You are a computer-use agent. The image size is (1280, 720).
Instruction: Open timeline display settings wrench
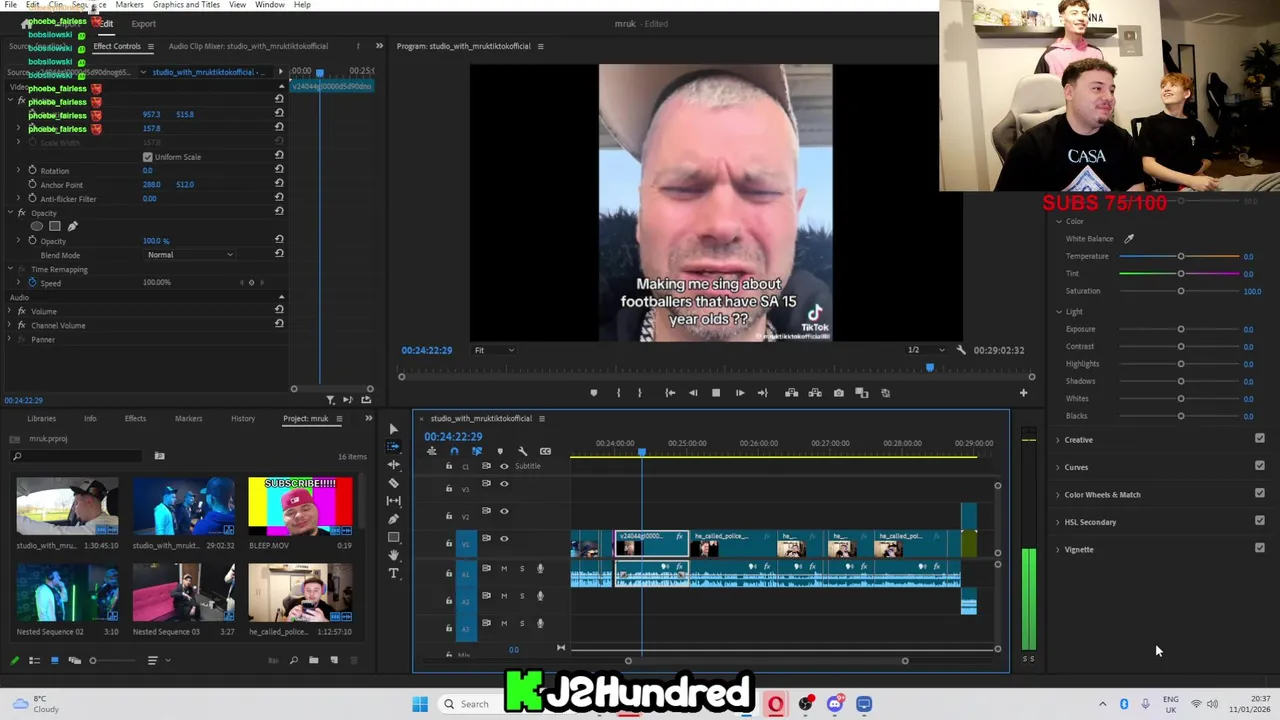pyautogui.click(x=522, y=451)
